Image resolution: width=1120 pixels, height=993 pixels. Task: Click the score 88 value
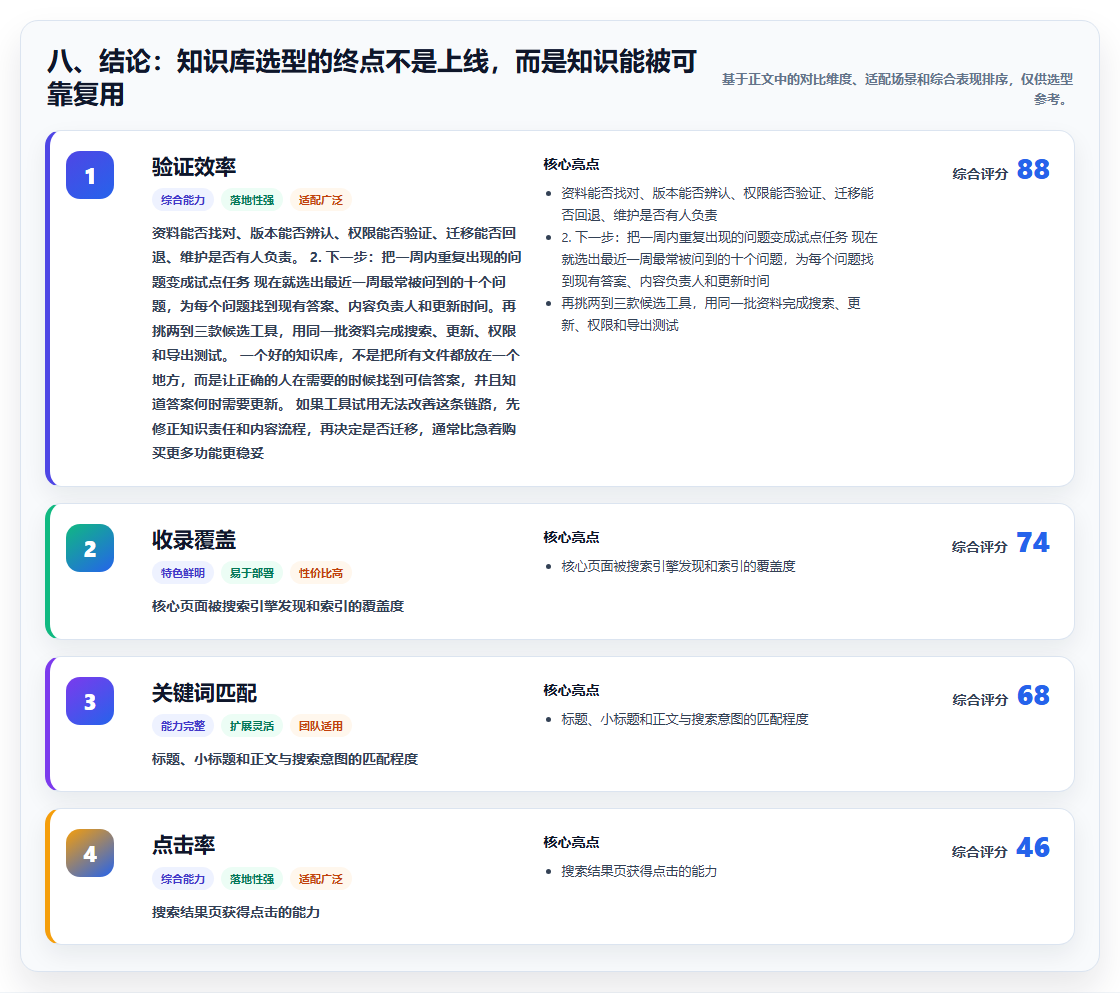[1033, 169]
